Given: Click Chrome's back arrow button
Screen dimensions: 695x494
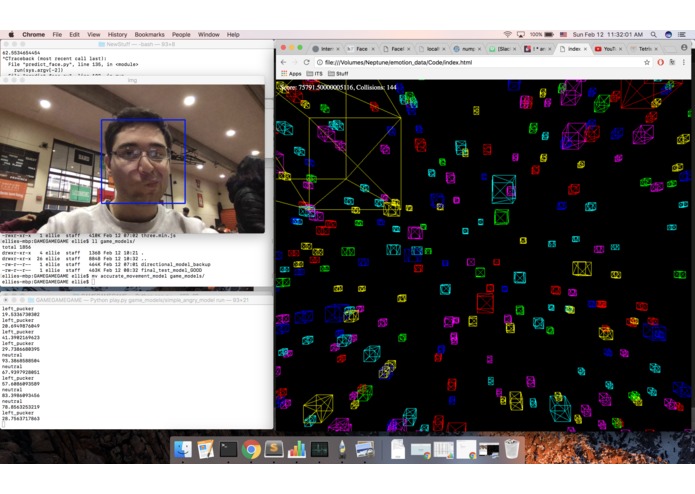Looking at the screenshot, I should [x=284, y=62].
